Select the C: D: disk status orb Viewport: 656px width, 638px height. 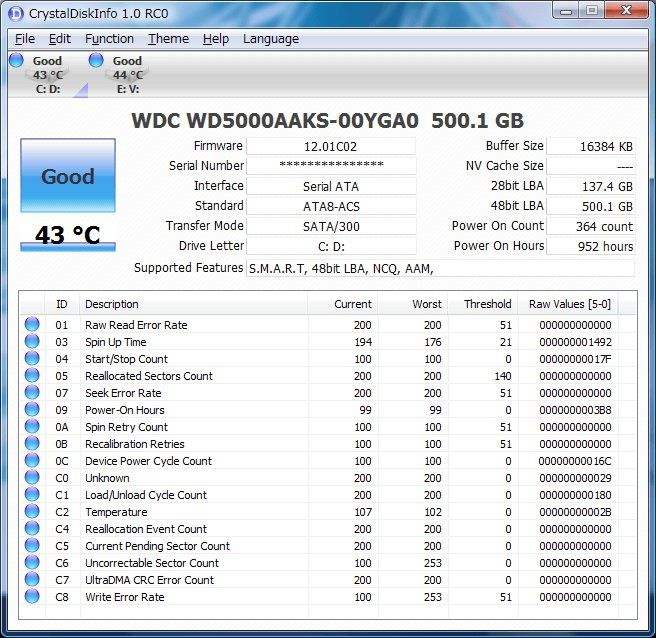16,60
